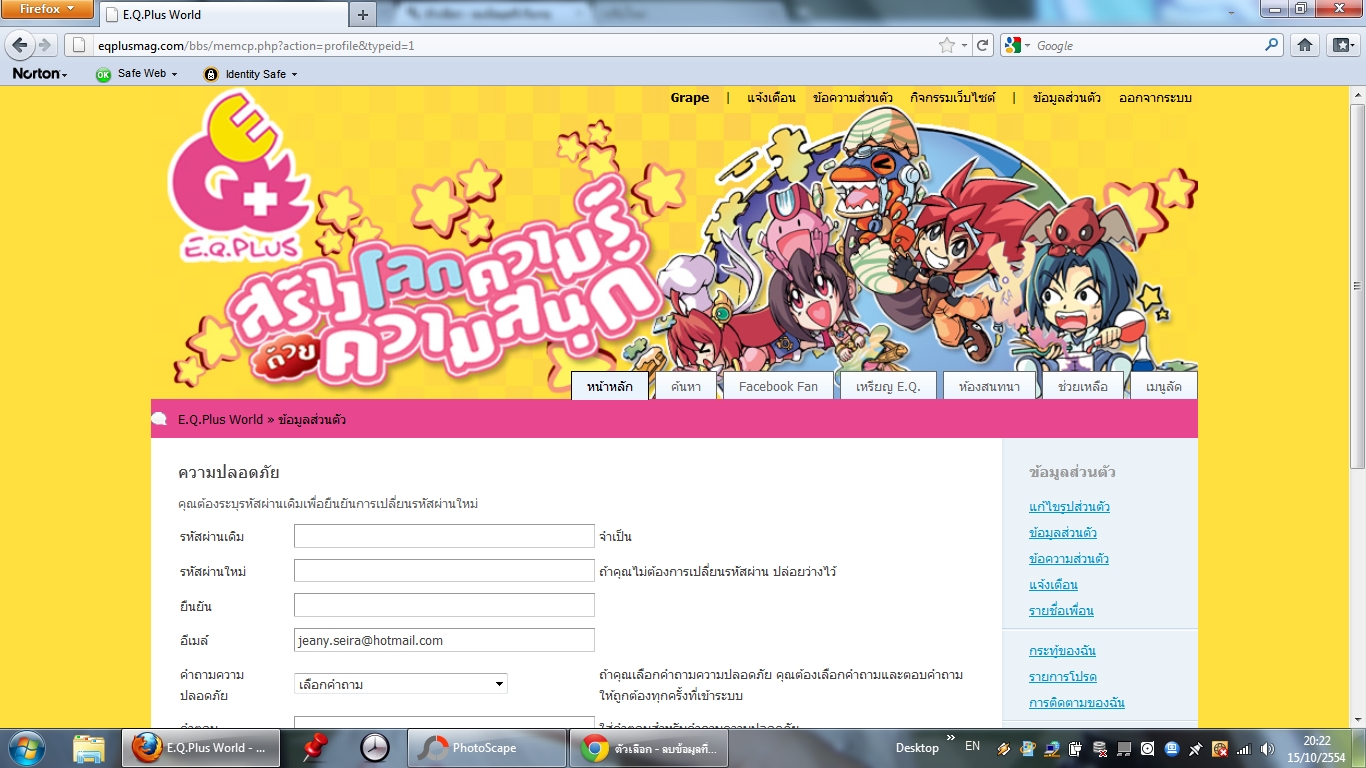Click the red pushpin taskbar icon
The height and width of the screenshot is (768, 1366).
coord(316,747)
